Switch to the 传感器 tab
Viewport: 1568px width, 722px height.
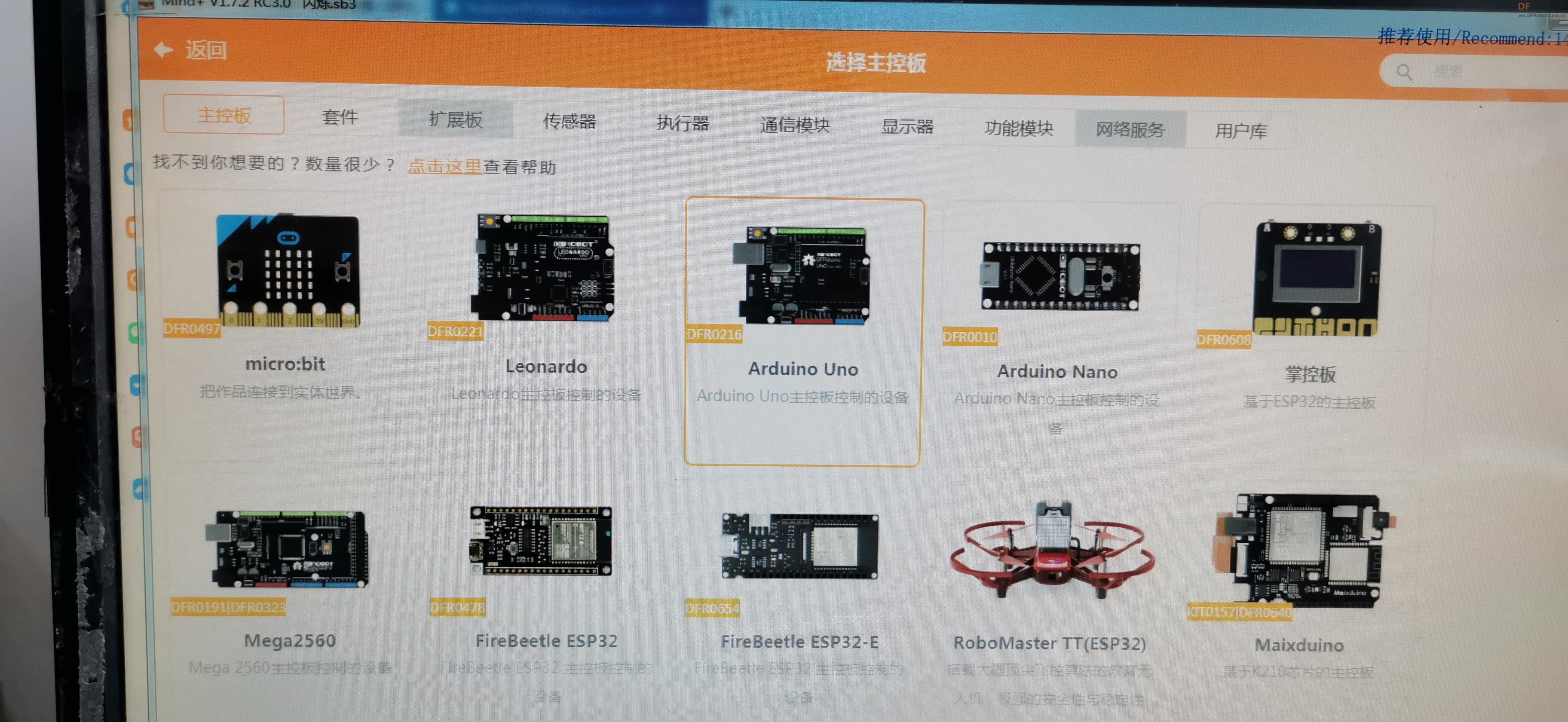pyautogui.click(x=569, y=121)
